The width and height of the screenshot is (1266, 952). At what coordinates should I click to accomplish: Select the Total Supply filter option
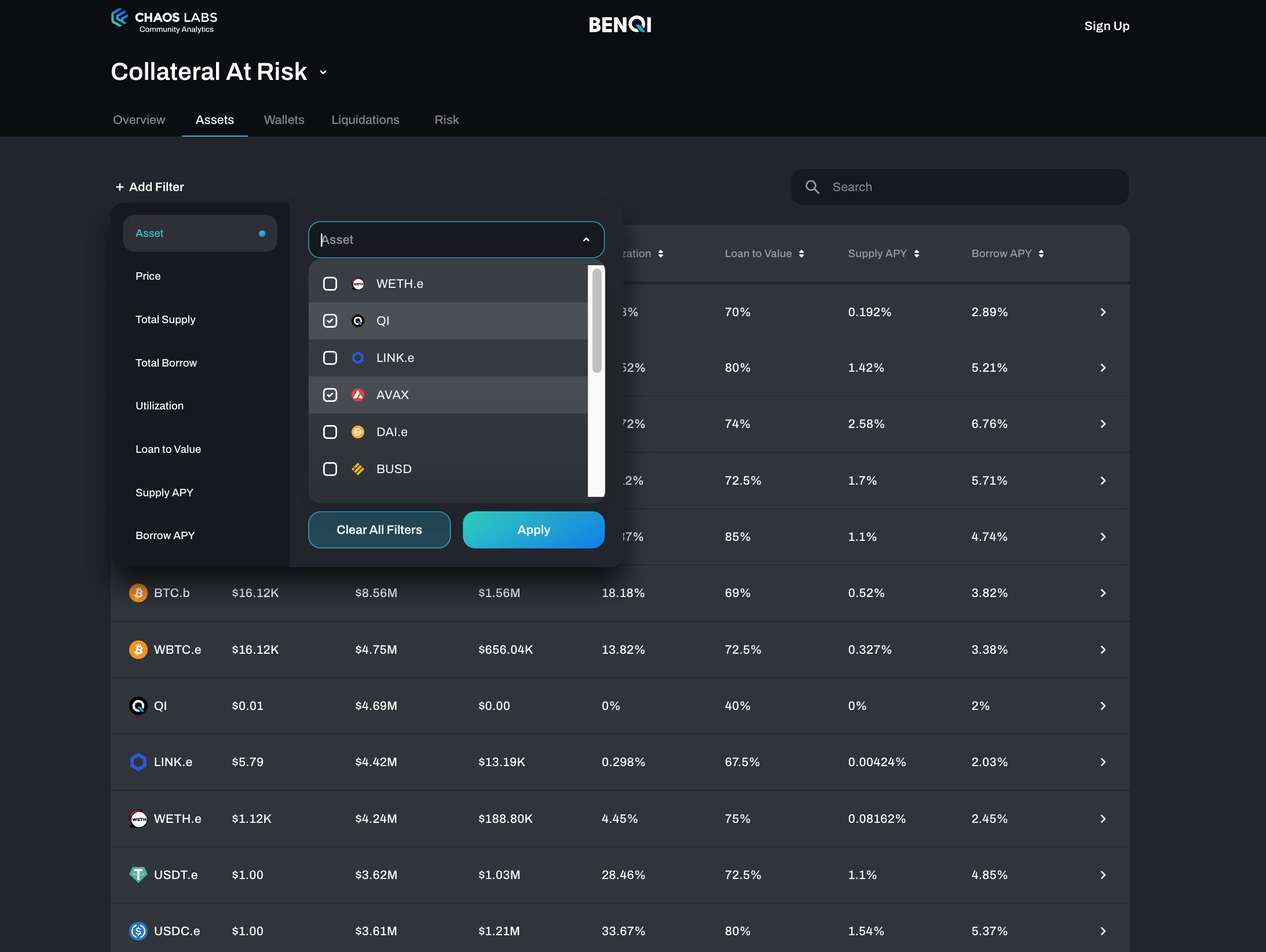[x=166, y=320]
